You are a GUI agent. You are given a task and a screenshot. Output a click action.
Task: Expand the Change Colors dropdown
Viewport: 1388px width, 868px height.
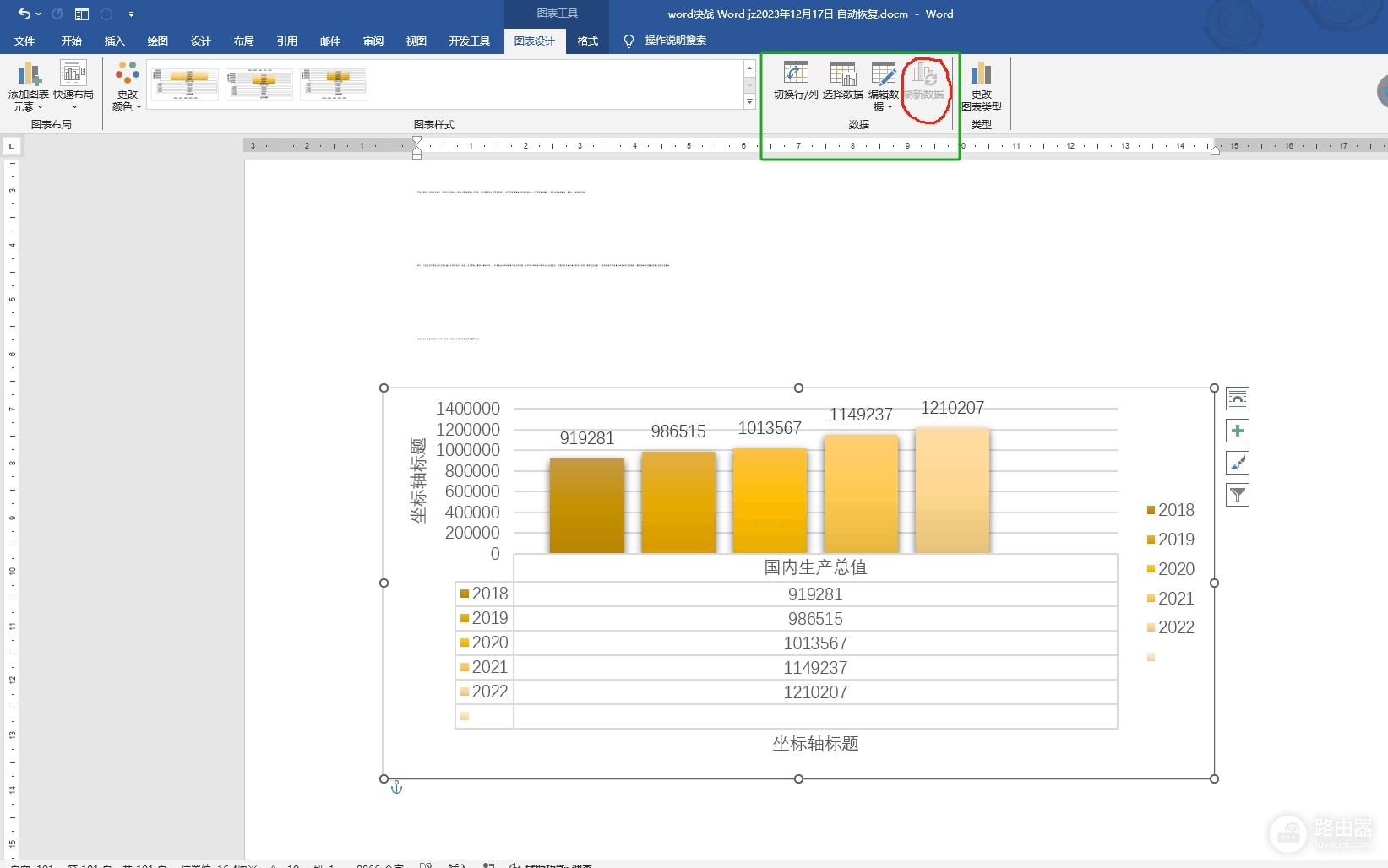[x=127, y=86]
